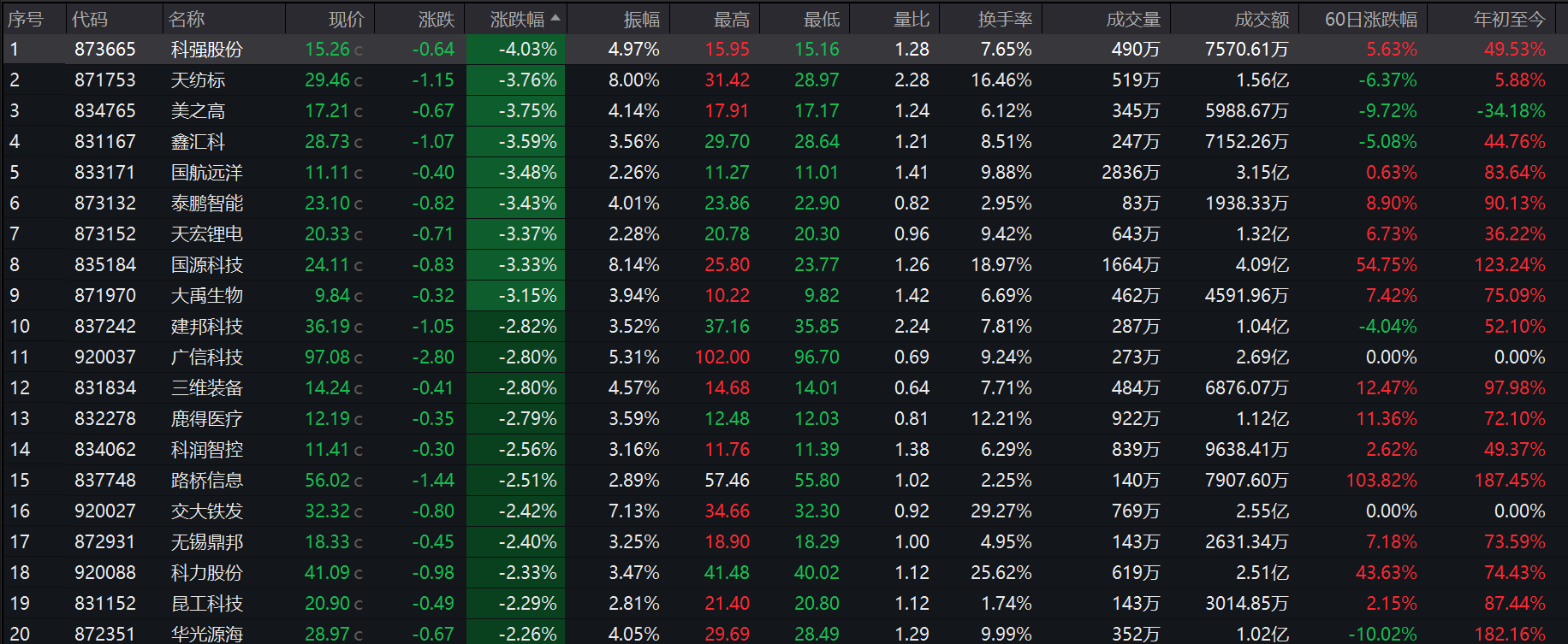
Task: Select stock 科润智控
Action: click(x=207, y=450)
